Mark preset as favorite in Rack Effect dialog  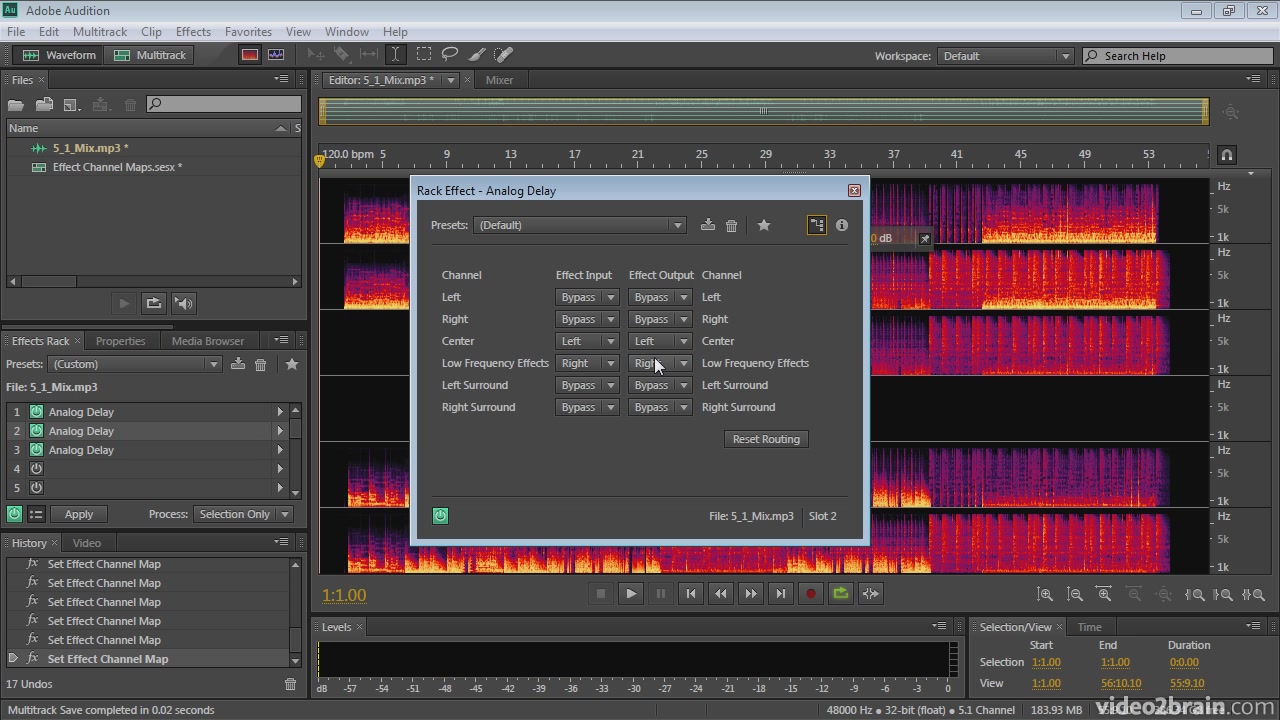point(764,225)
